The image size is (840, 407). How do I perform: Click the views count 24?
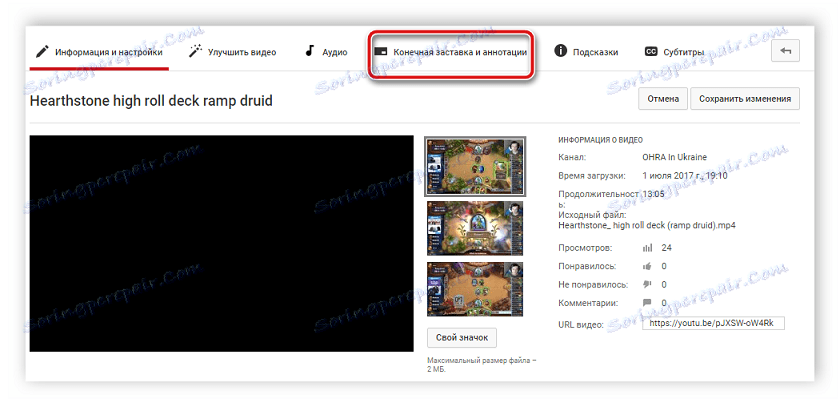[x=666, y=248]
